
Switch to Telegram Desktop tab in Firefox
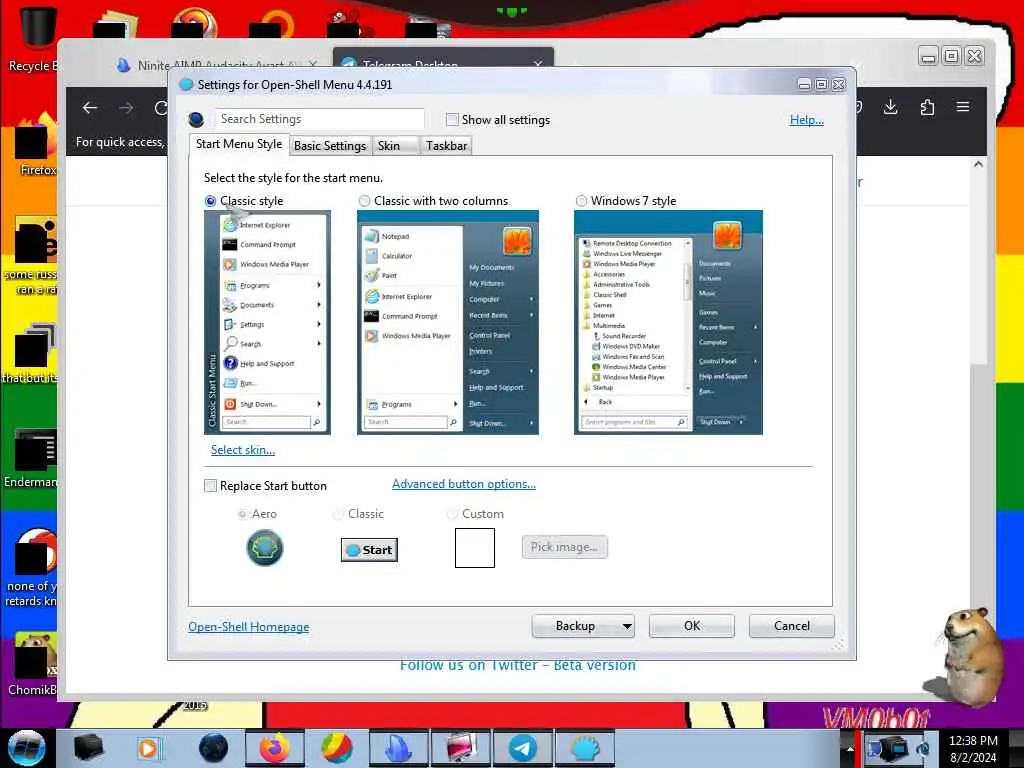(443, 57)
